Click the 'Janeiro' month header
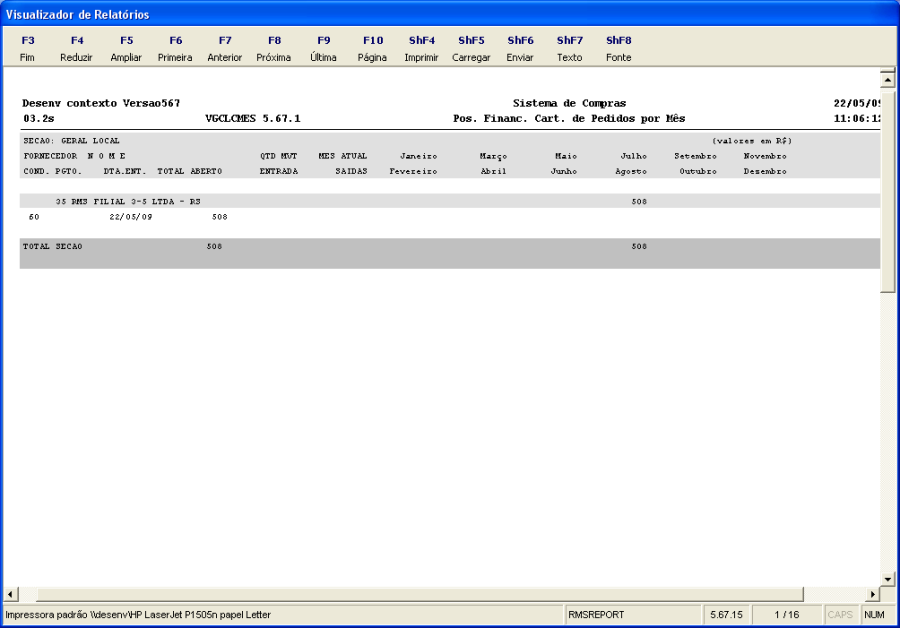 point(418,156)
